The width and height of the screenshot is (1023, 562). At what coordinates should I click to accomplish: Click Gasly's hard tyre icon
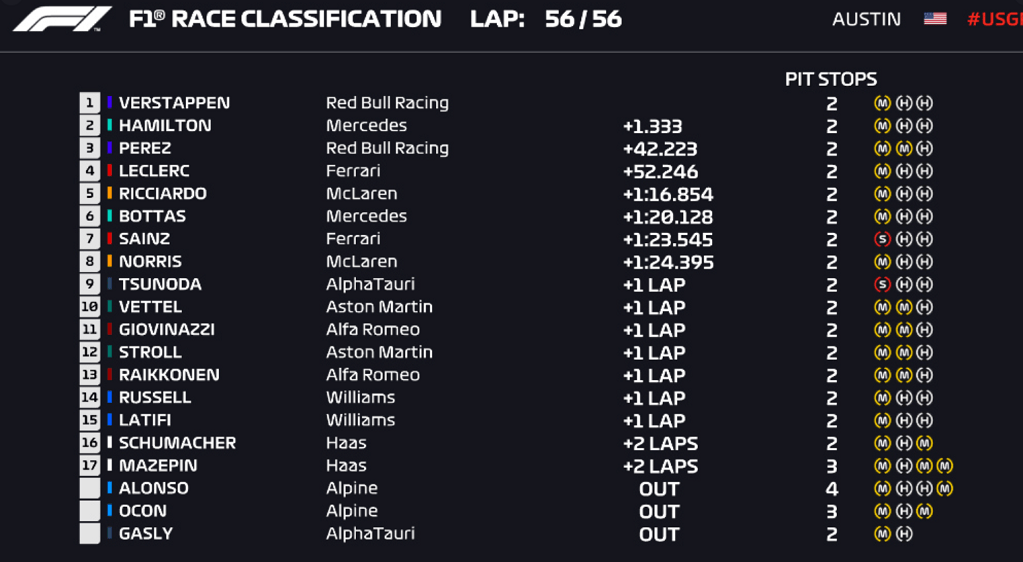coord(904,534)
